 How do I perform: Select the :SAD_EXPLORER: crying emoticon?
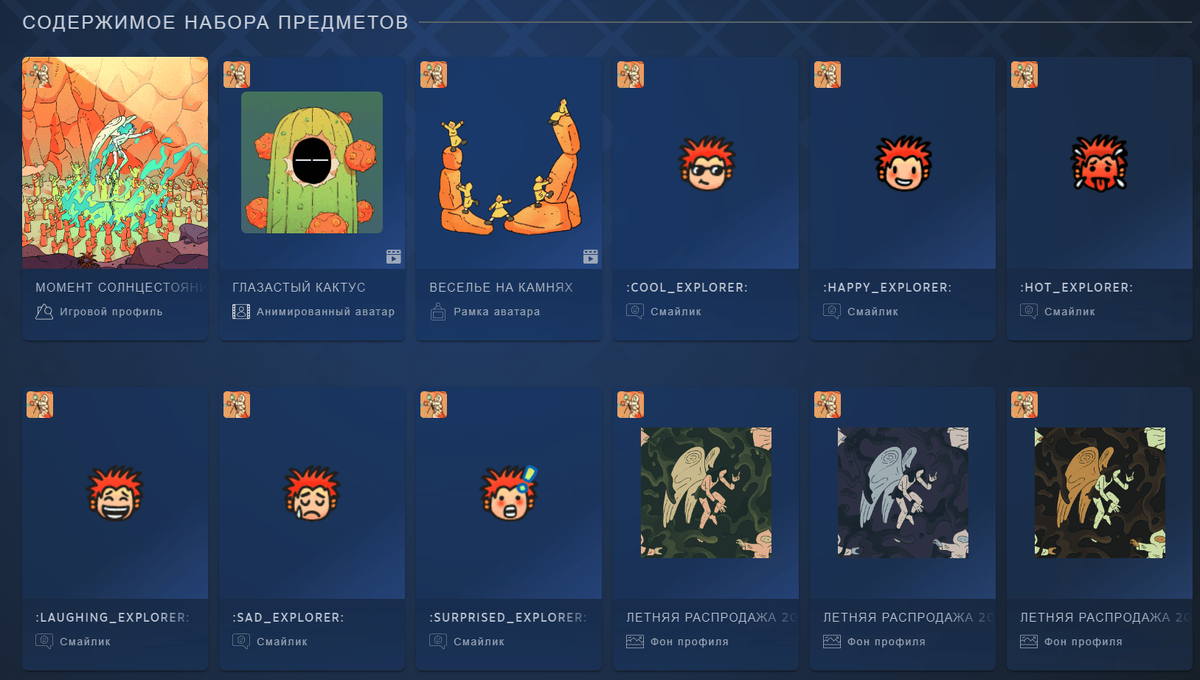312,495
